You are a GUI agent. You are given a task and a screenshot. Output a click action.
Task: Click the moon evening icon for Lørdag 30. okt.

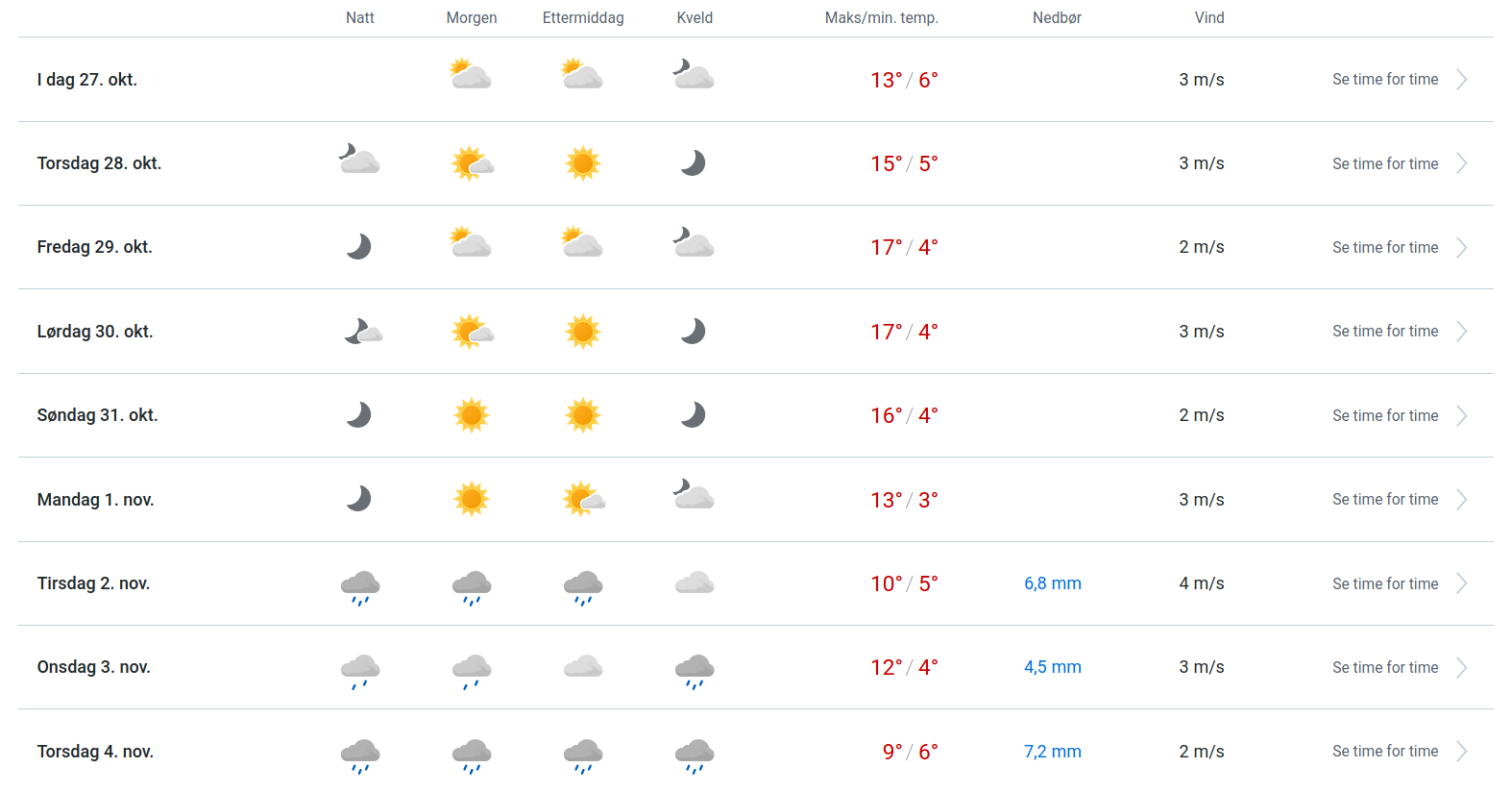694,332
